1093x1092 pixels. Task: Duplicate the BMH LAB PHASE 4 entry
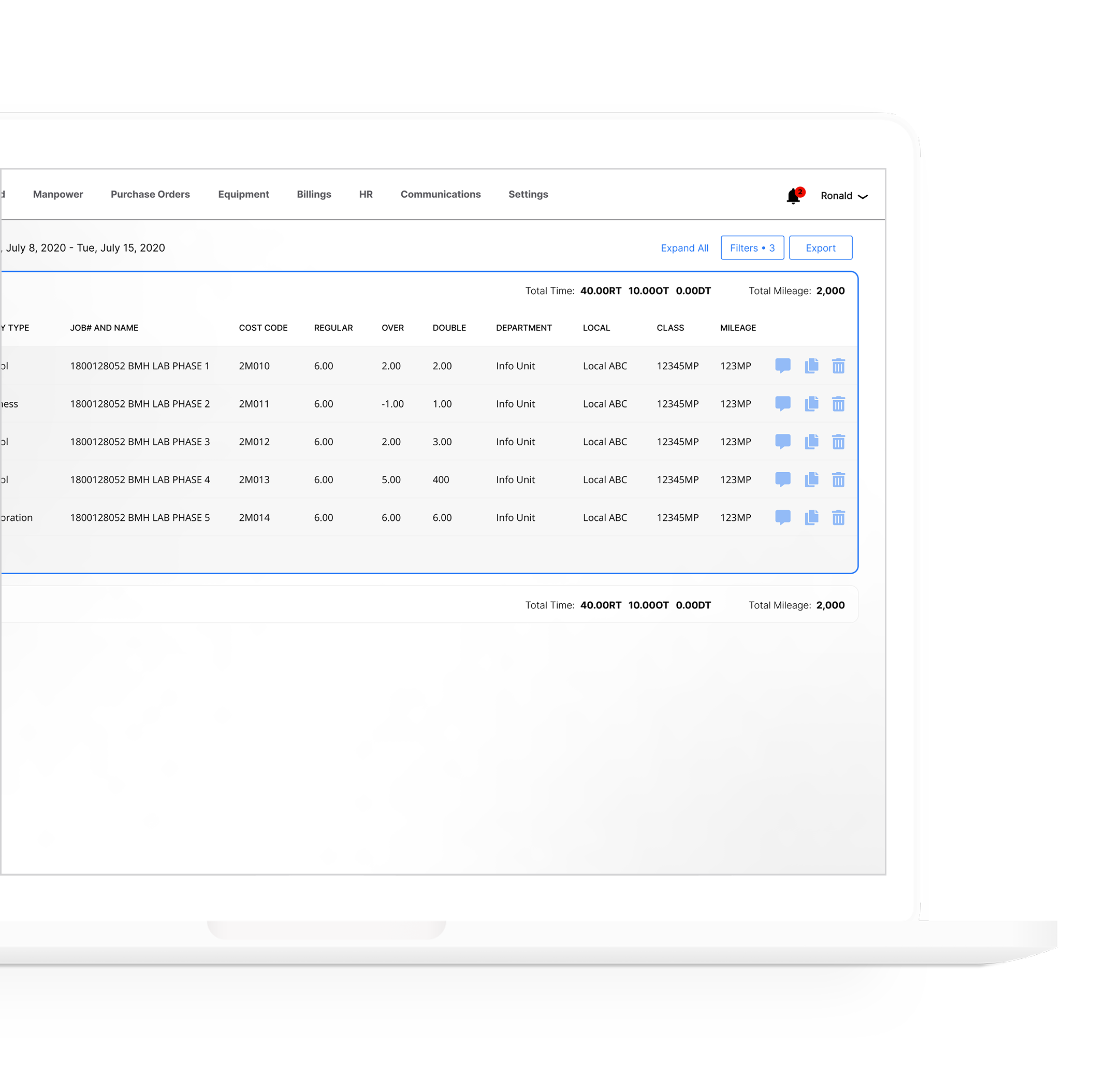coord(811,480)
